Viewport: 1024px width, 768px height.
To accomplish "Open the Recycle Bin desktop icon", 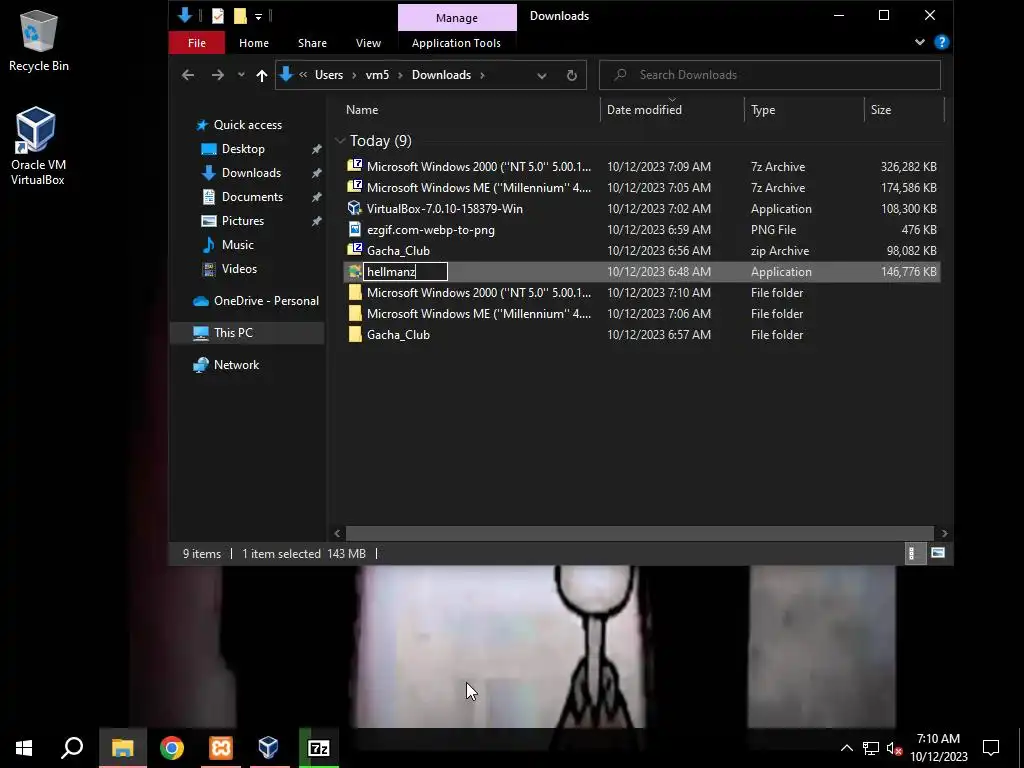I will (39, 40).
